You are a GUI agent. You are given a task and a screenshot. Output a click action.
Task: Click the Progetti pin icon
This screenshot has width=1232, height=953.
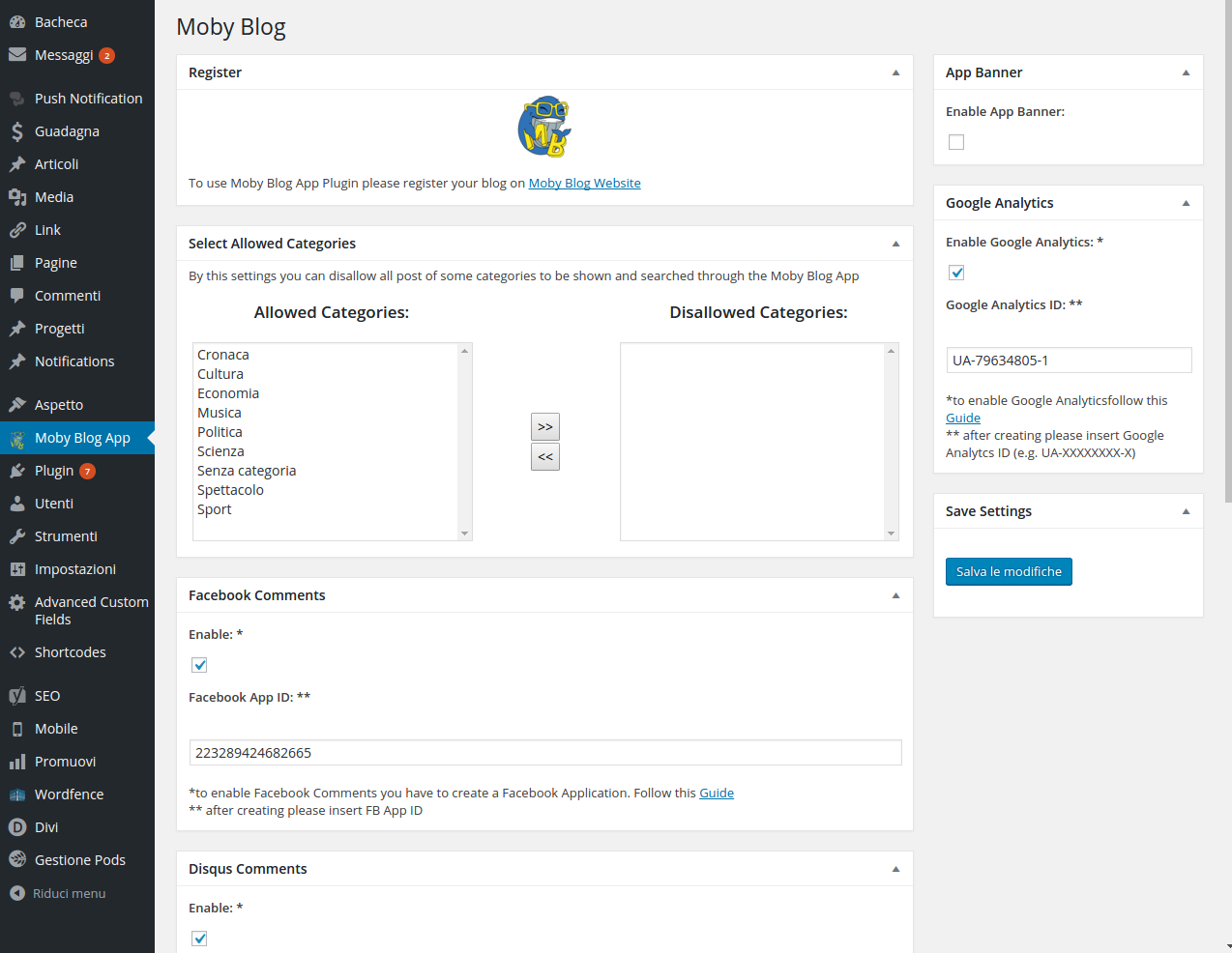pyautogui.click(x=17, y=329)
